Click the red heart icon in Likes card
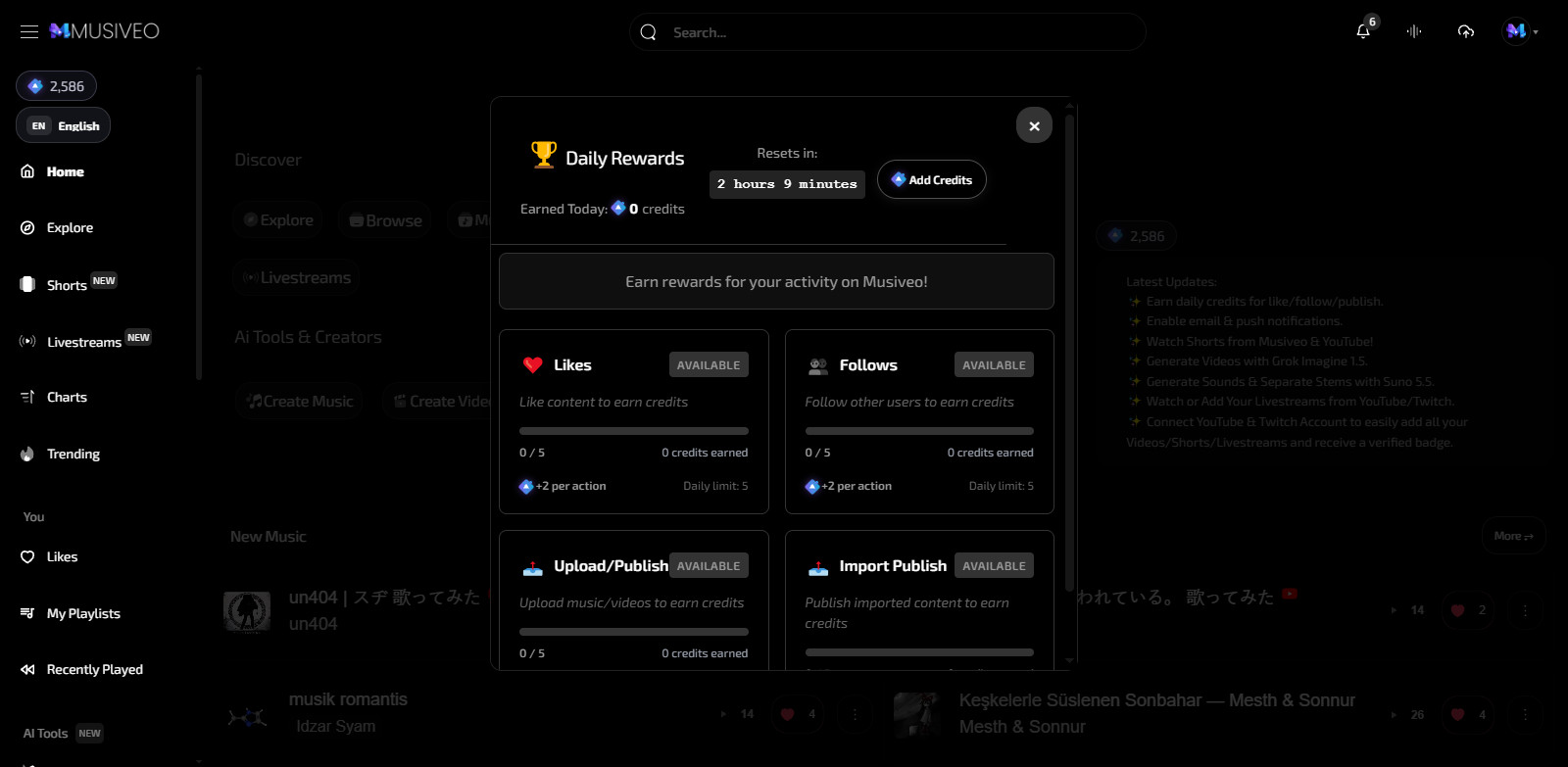Viewport: 1568px width, 767px height. click(533, 365)
